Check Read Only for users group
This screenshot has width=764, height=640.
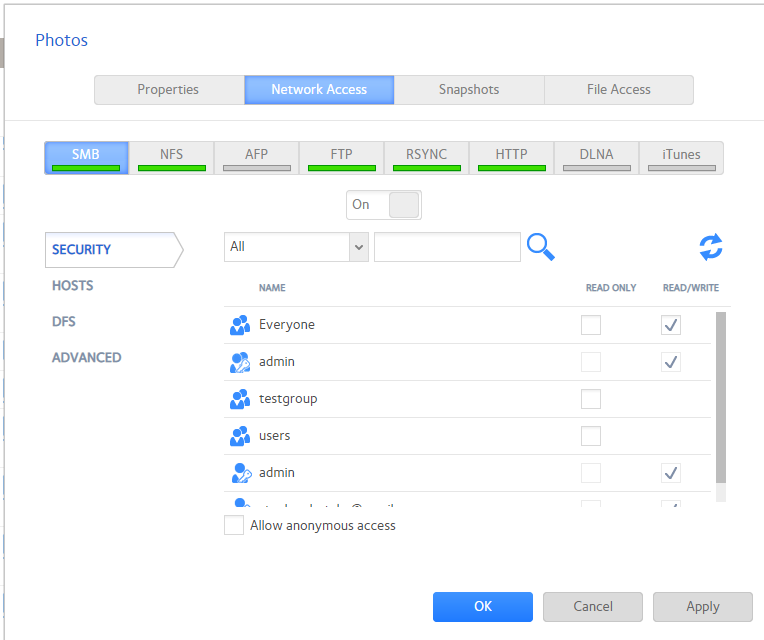pyautogui.click(x=591, y=436)
